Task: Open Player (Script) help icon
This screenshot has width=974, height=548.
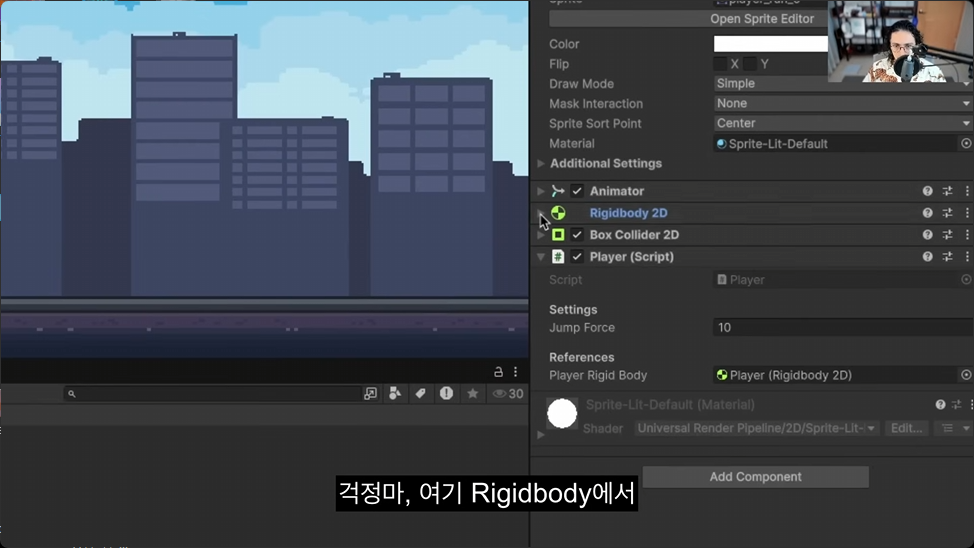Action: point(927,257)
